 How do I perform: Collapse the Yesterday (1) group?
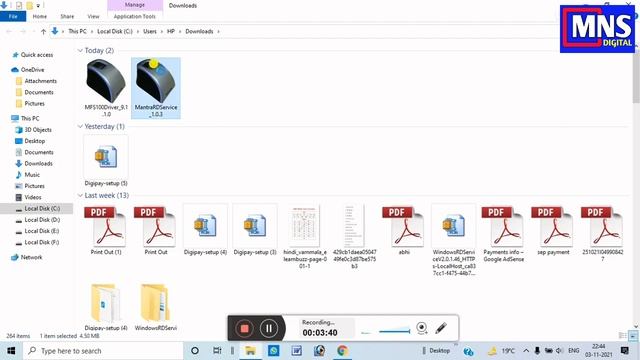[80, 127]
